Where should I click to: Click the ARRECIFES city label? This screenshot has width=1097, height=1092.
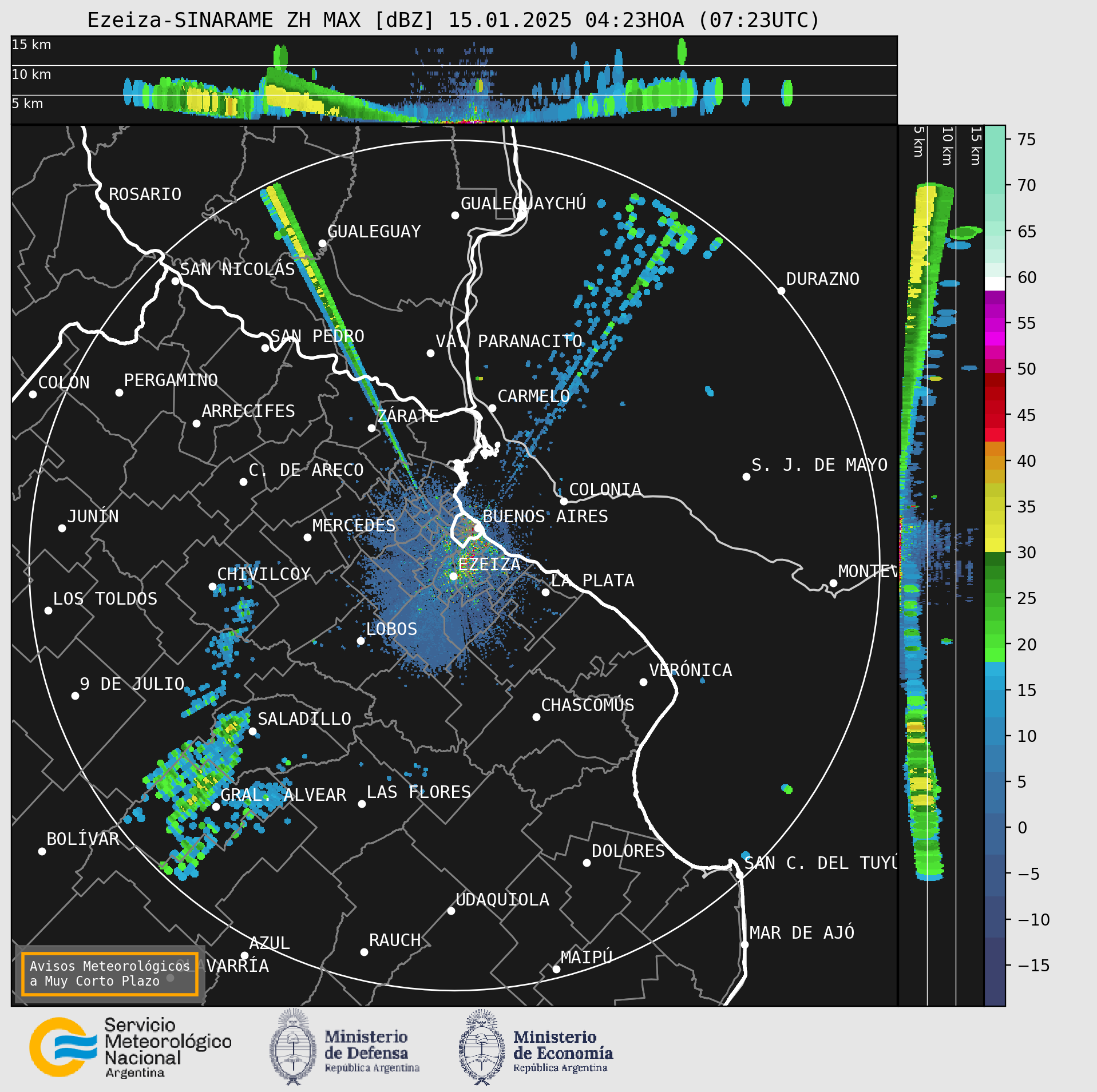coord(248,411)
